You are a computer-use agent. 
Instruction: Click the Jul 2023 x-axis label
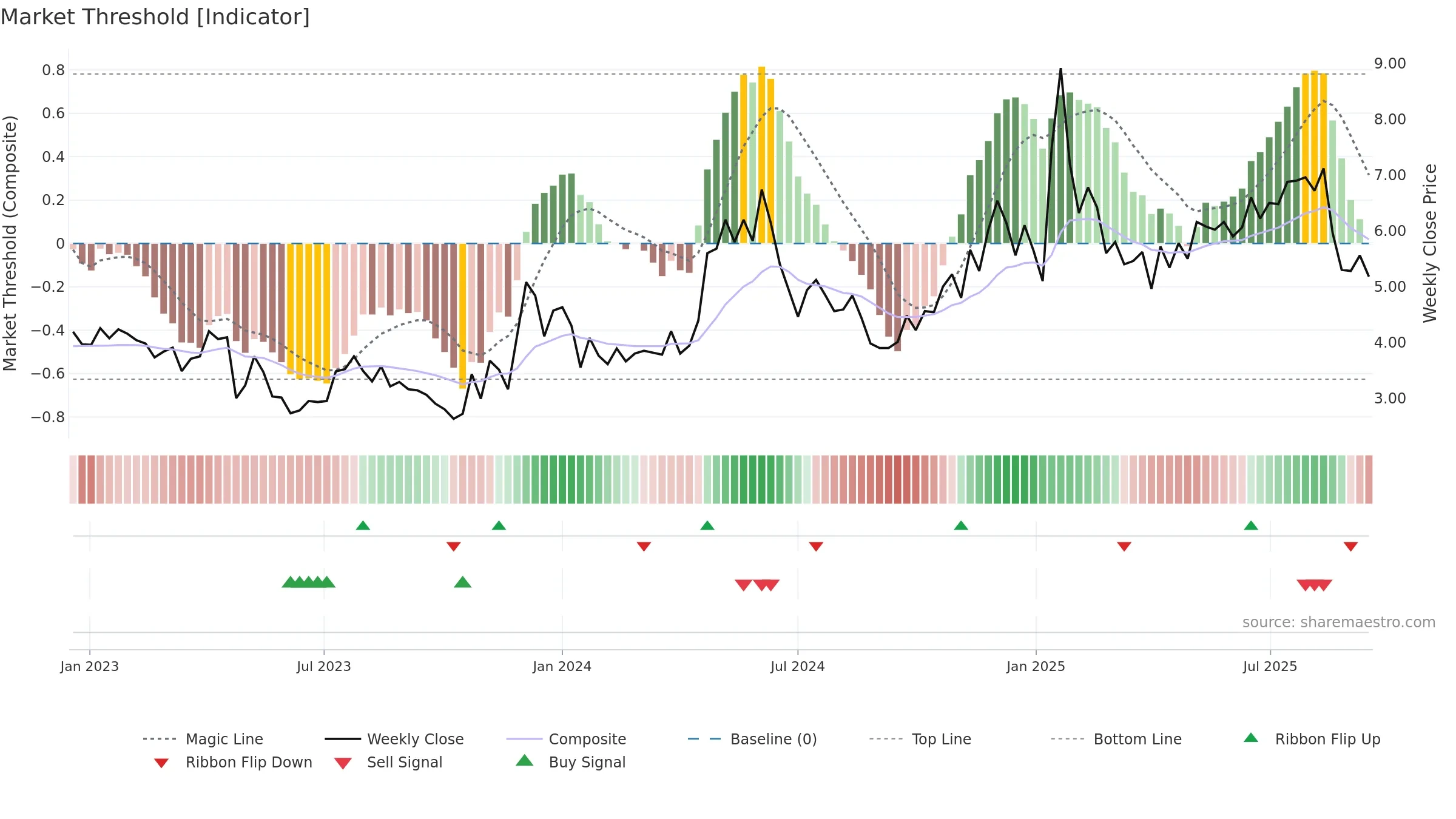(x=324, y=667)
